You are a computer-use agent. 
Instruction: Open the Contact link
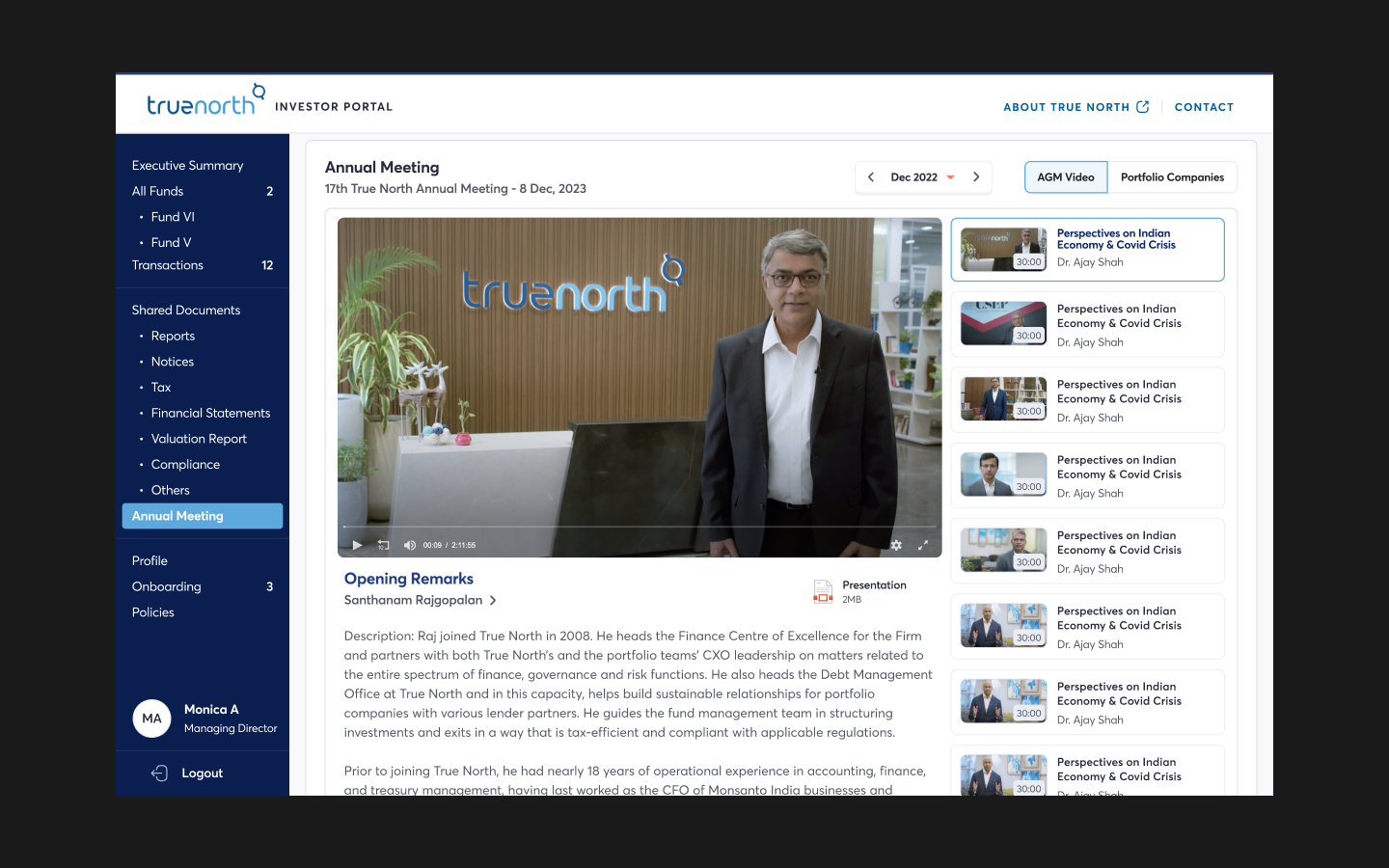pyautogui.click(x=1204, y=107)
